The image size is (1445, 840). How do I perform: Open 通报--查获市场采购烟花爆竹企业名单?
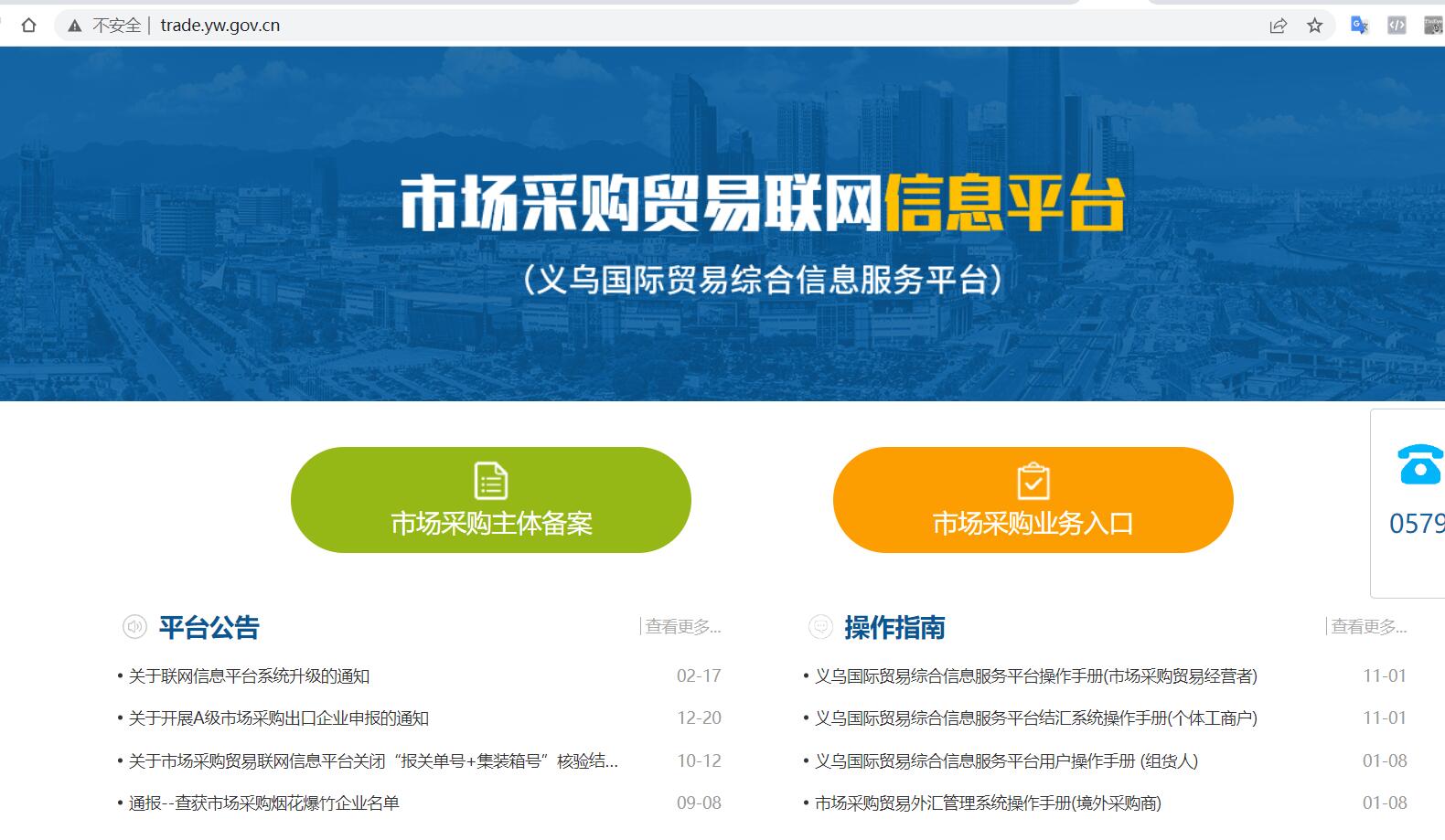[x=263, y=803]
